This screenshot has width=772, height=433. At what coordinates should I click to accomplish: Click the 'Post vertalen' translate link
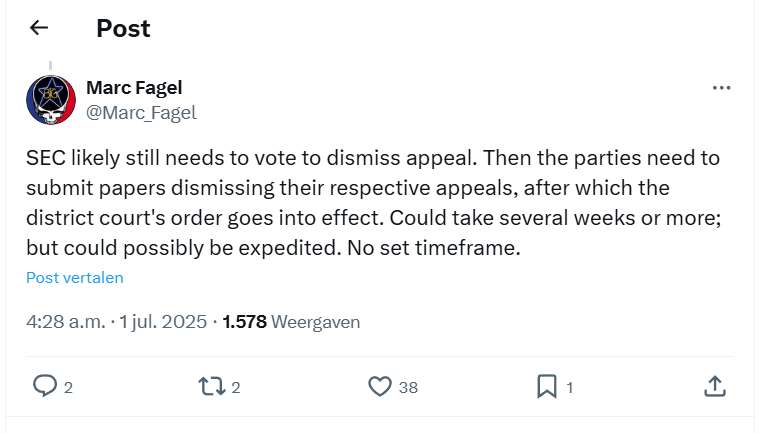pos(75,278)
